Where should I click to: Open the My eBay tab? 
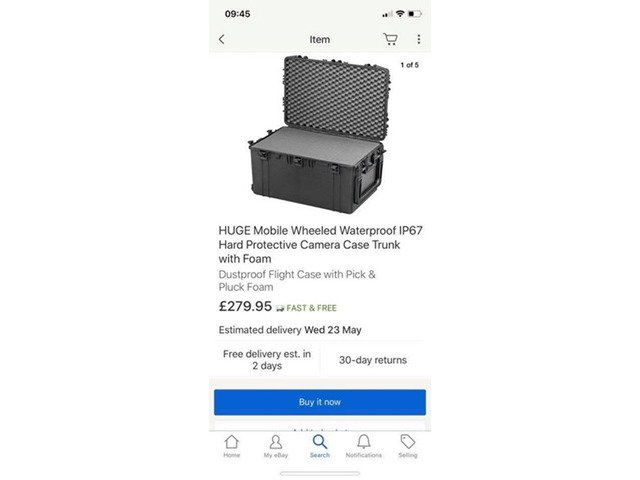coord(276,447)
